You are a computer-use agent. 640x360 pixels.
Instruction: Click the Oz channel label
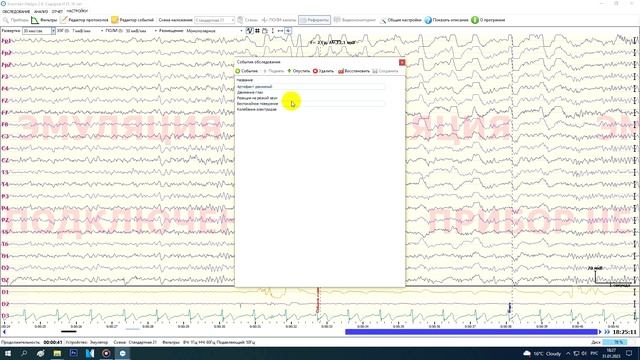5,280
